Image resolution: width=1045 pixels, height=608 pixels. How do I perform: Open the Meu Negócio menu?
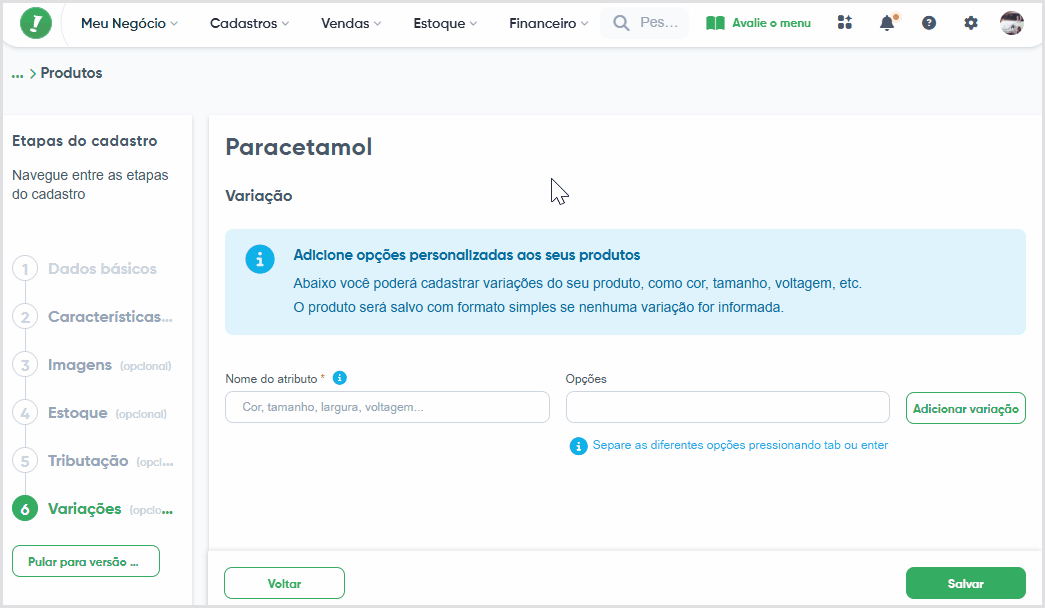click(129, 23)
